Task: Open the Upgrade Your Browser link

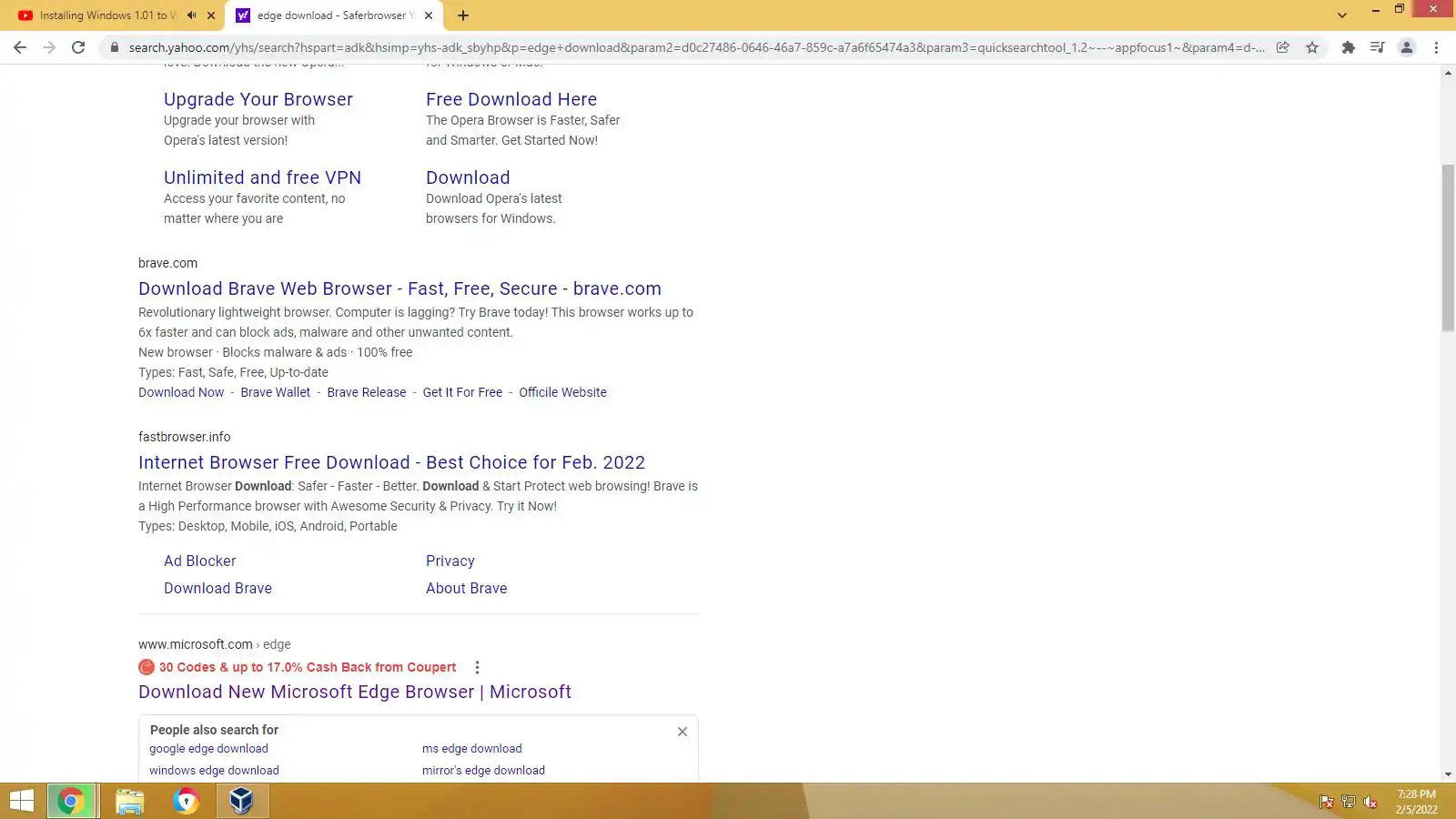Action: pyautogui.click(x=258, y=99)
